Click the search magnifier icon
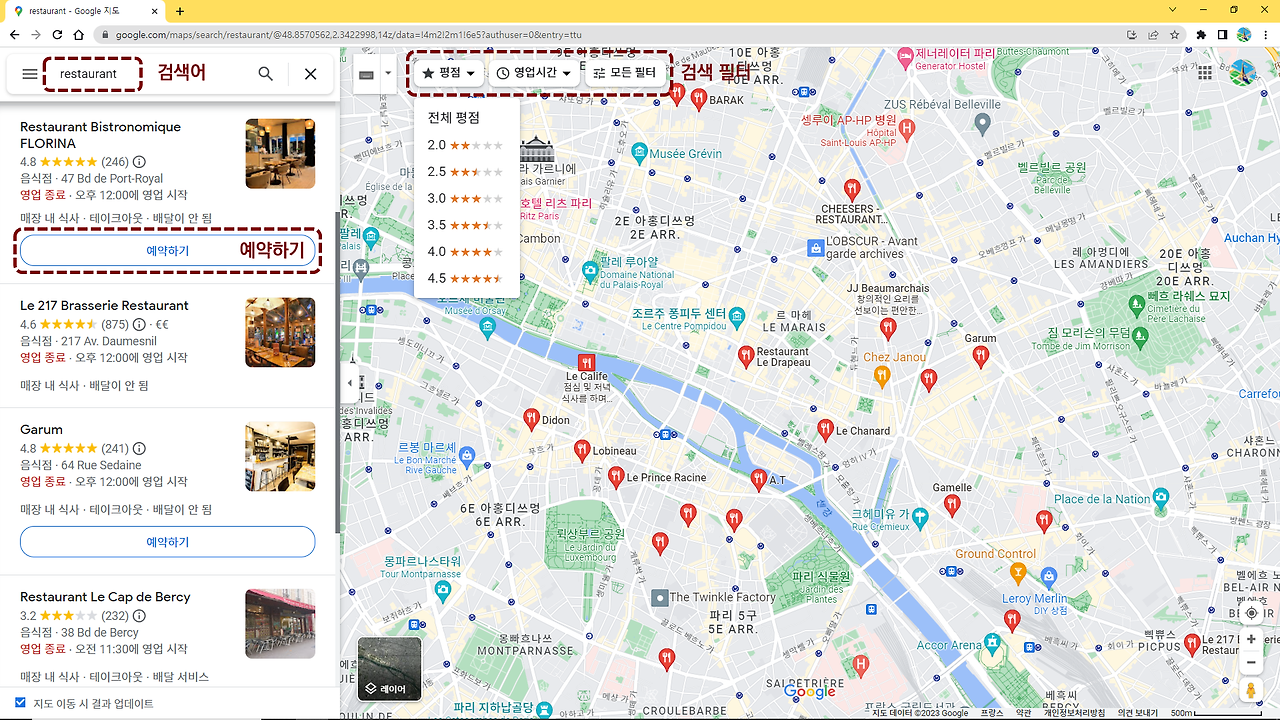This screenshot has height=720, width=1280. (265, 74)
